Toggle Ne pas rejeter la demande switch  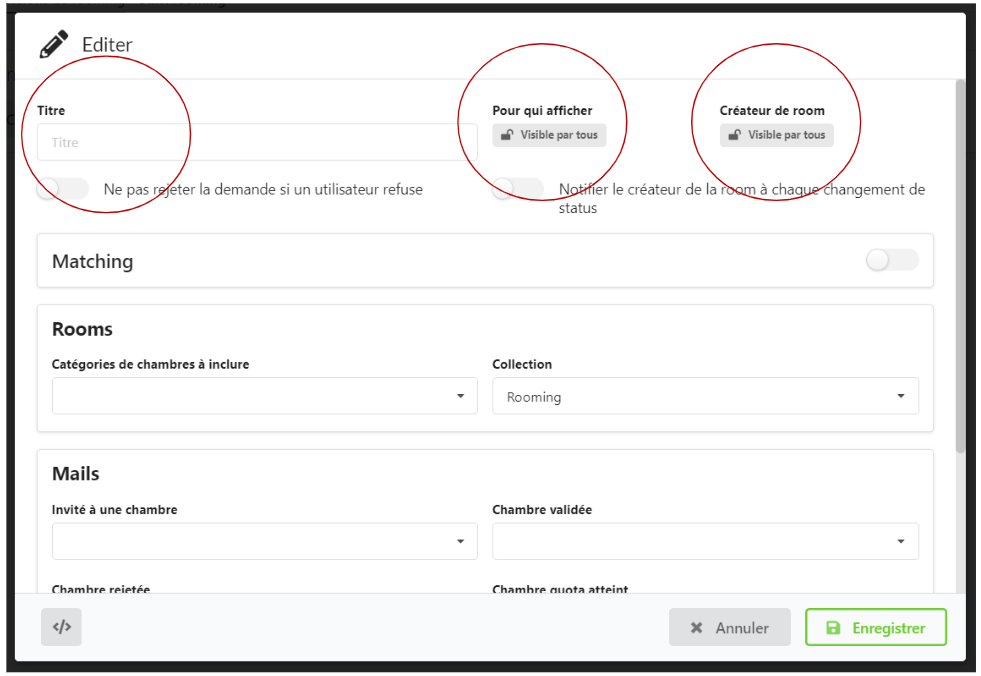62,189
